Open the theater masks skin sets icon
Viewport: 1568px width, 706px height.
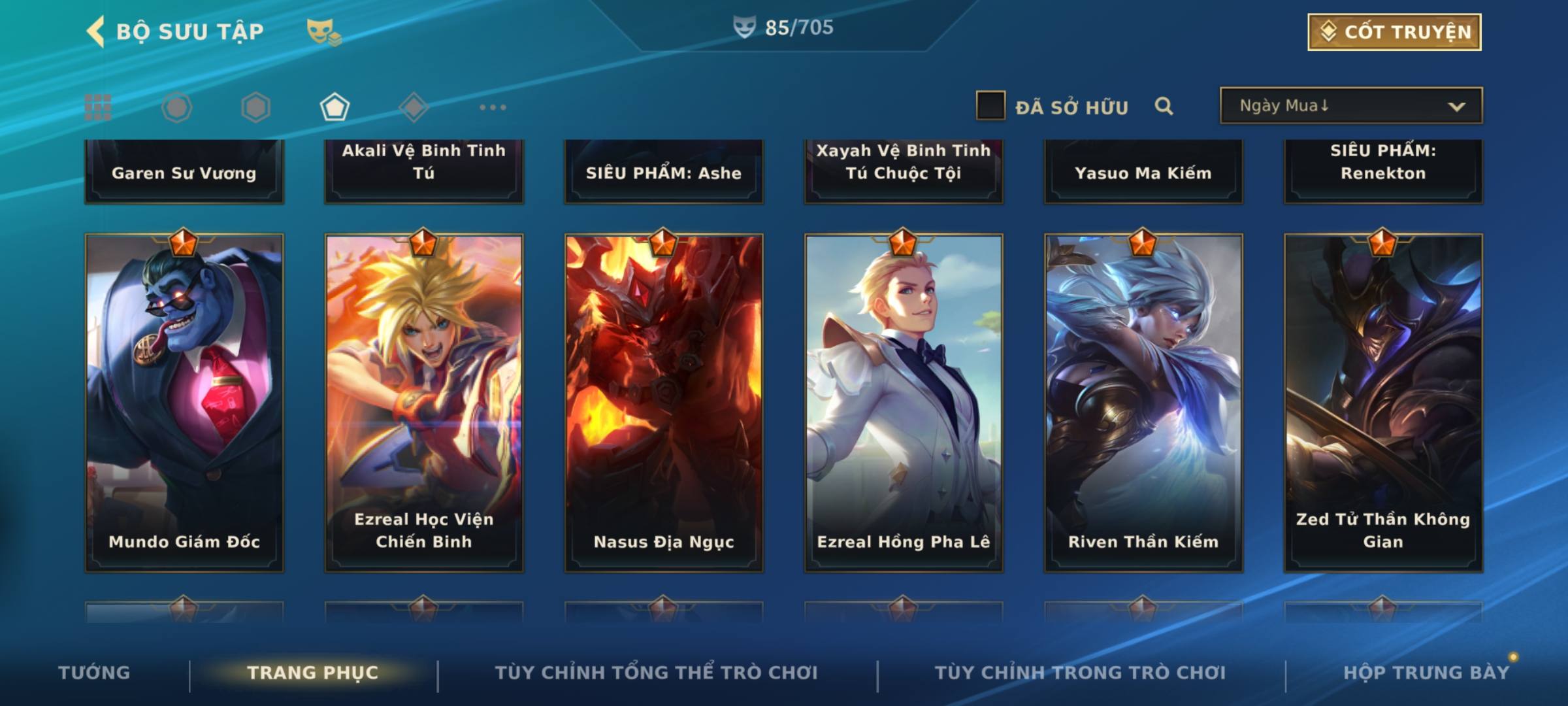click(324, 32)
